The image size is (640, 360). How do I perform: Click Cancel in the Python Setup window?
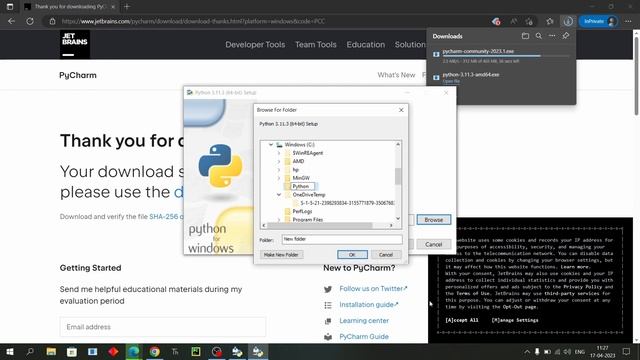433,244
